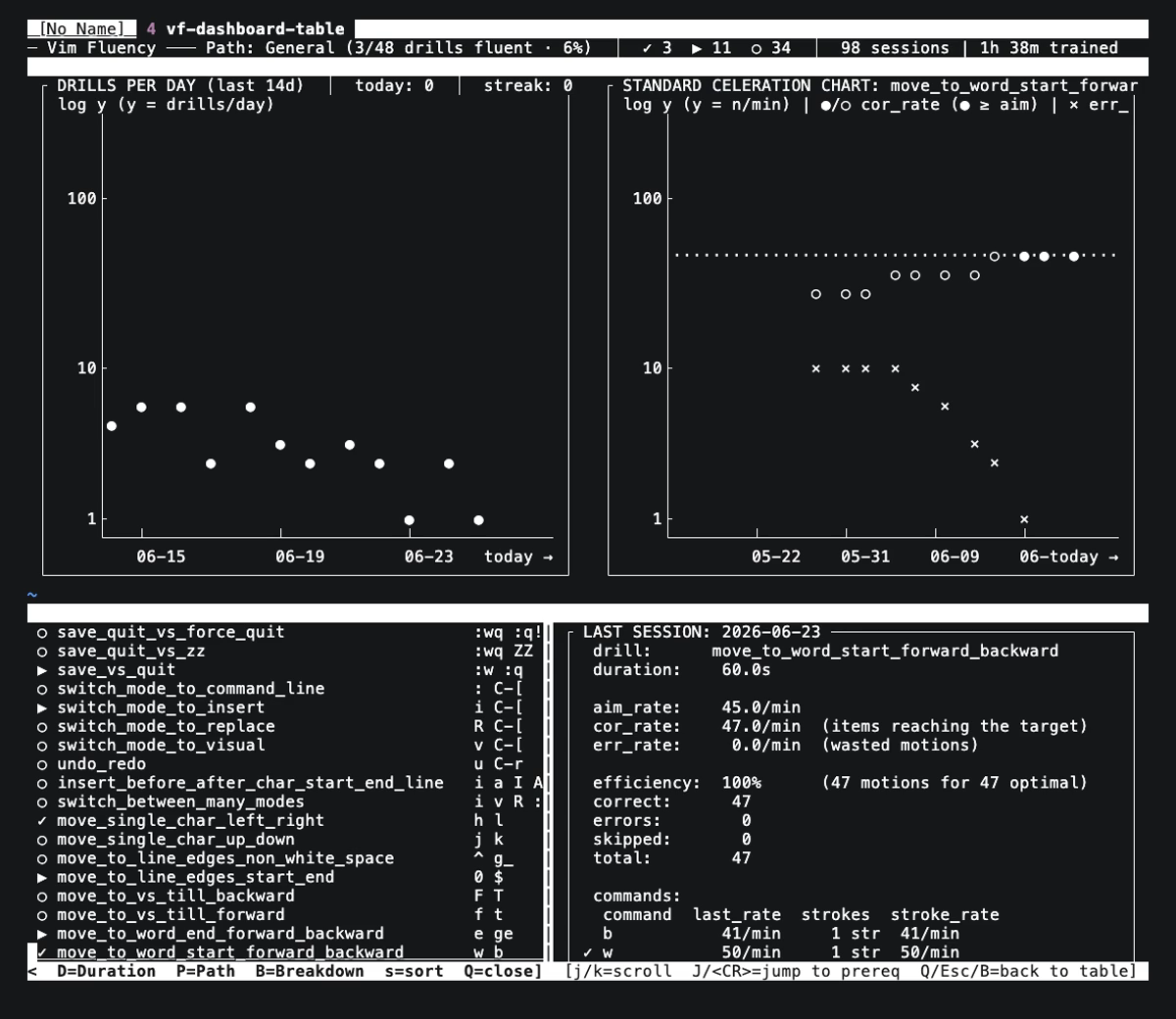Viewport: 1176px width, 1019px height.
Task: Click the circle marker beside move_to_vs_till_forward
Action: point(42,915)
